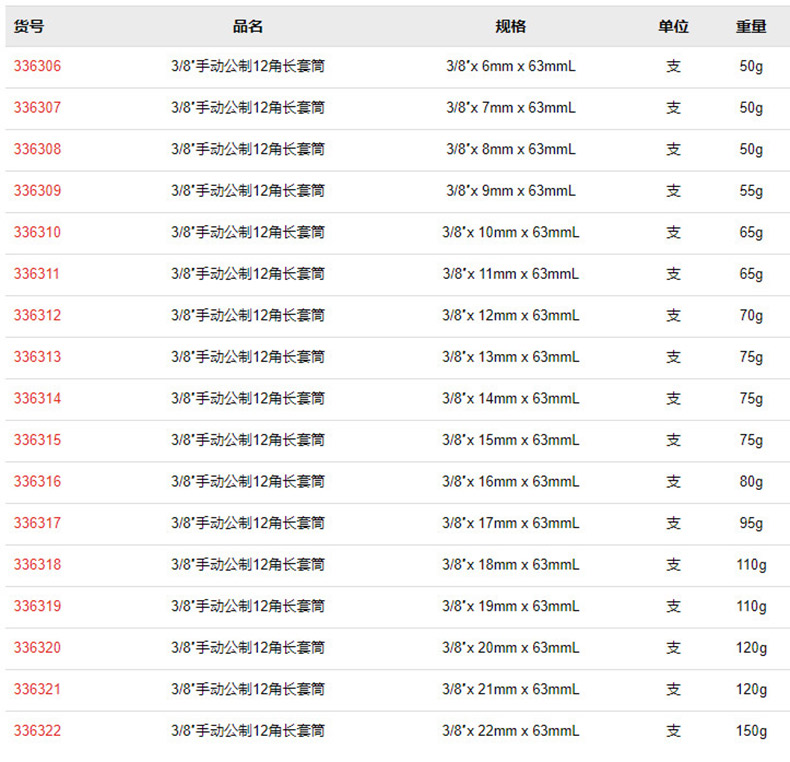The height and width of the screenshot is (762, 790).
Task: Open the 336310 product link
Action: (x=37, y=233)
